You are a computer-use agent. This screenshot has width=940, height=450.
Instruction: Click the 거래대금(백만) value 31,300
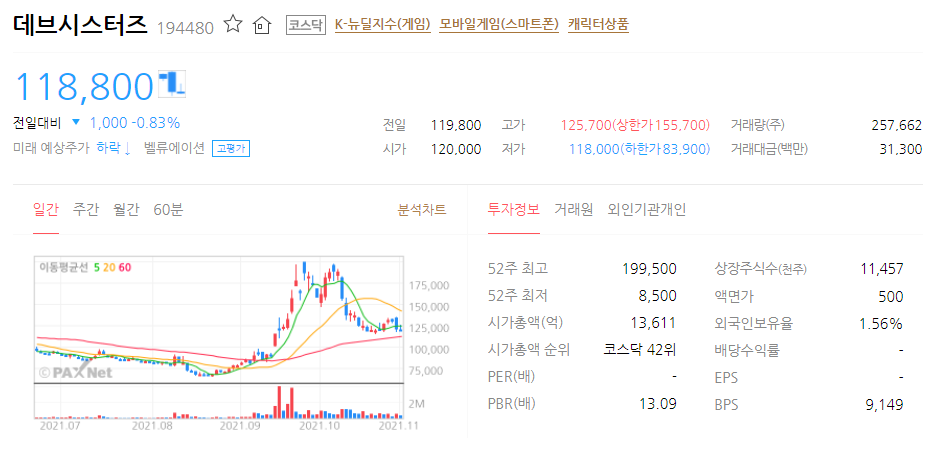(900, 149)
